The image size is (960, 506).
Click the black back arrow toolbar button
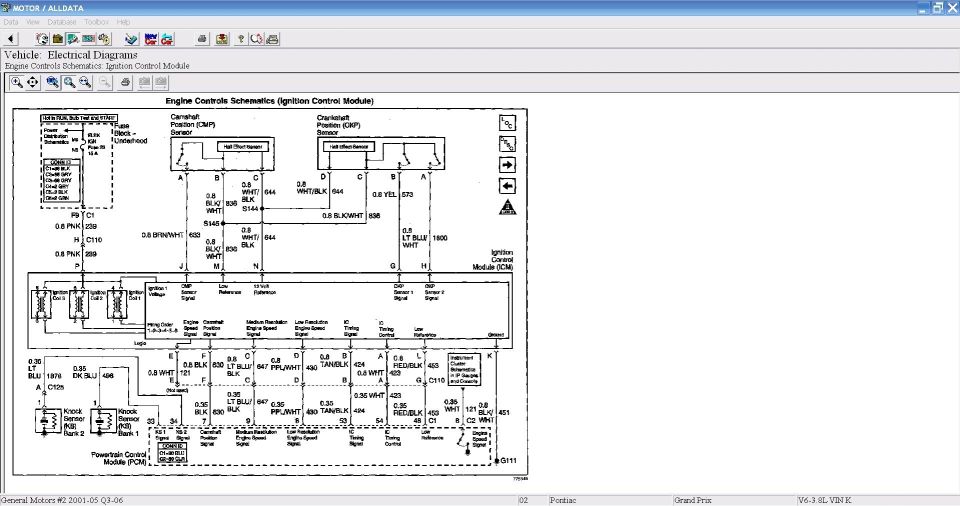coord(10,39)
